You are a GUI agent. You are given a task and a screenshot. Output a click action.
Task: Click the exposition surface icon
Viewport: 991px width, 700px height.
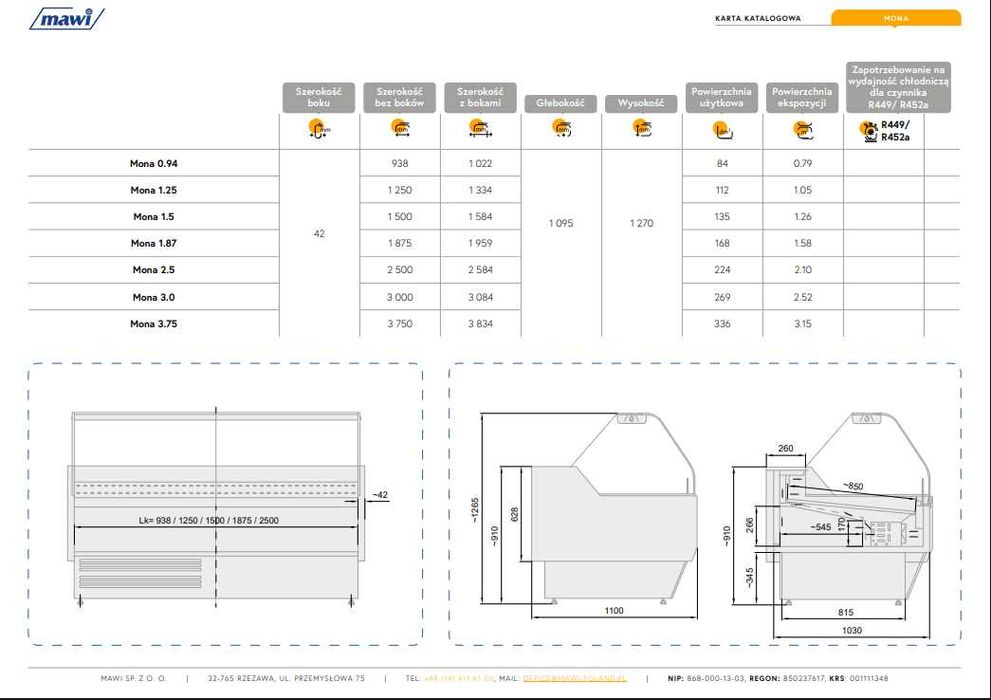pos(803,130)
